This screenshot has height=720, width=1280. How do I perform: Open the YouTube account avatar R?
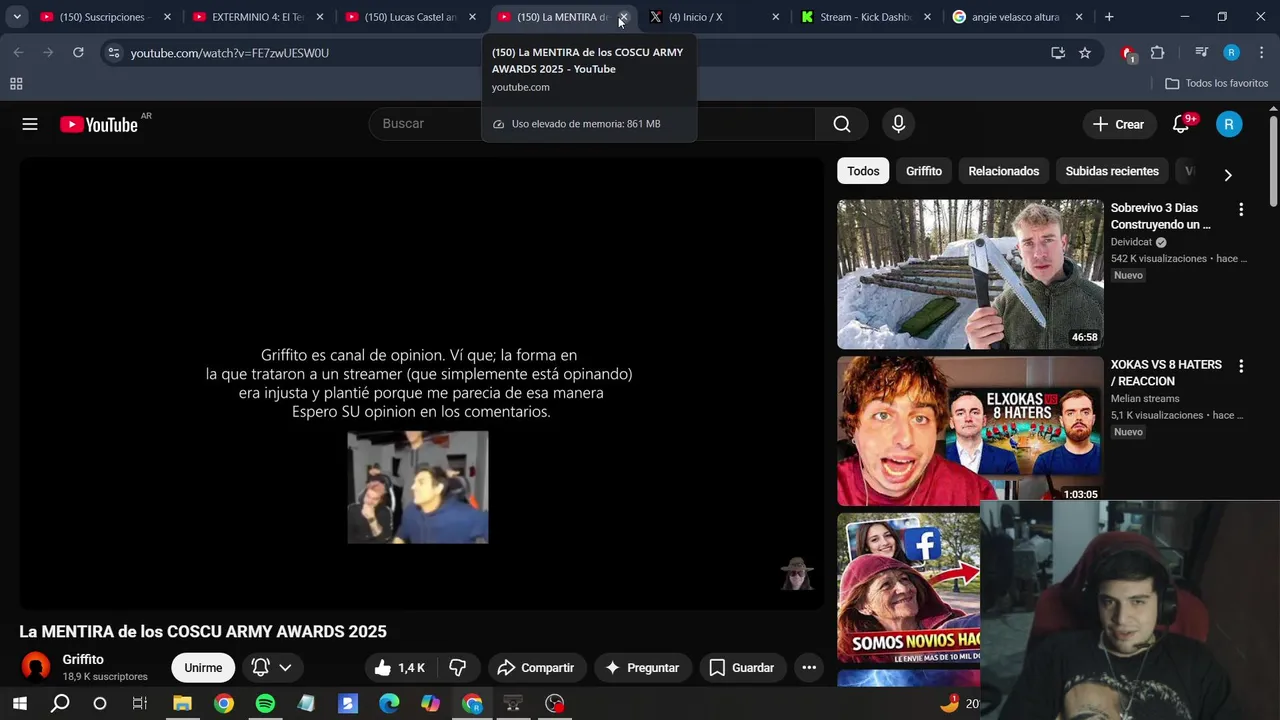click(x=1229, y=124)
